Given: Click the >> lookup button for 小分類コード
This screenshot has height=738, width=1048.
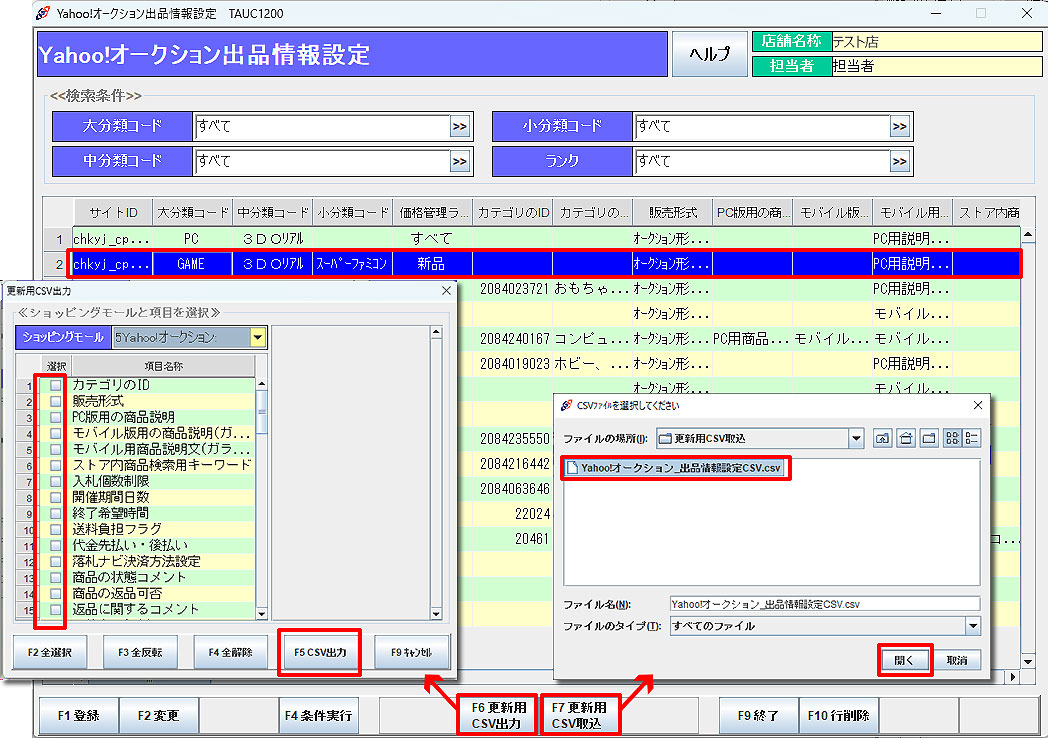Looking at the screenshot, I should pos(900,127).
